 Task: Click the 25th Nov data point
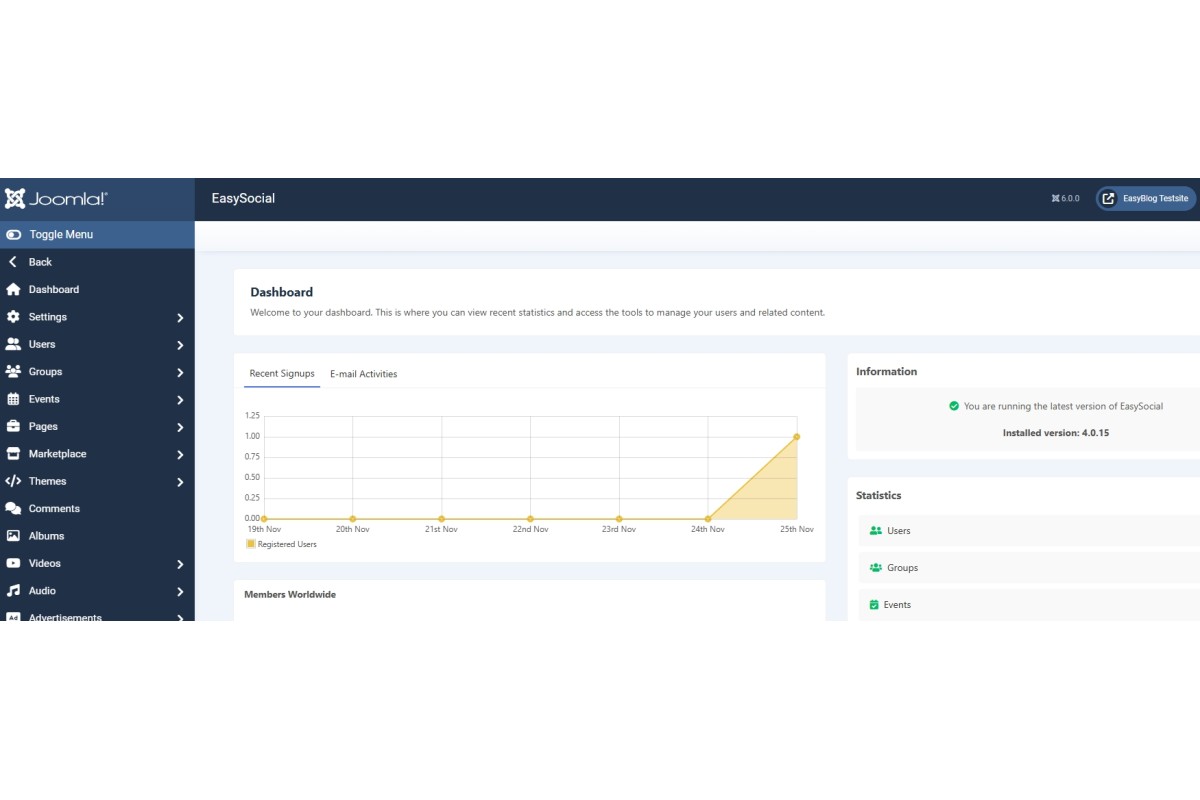[x=797, y=436]
